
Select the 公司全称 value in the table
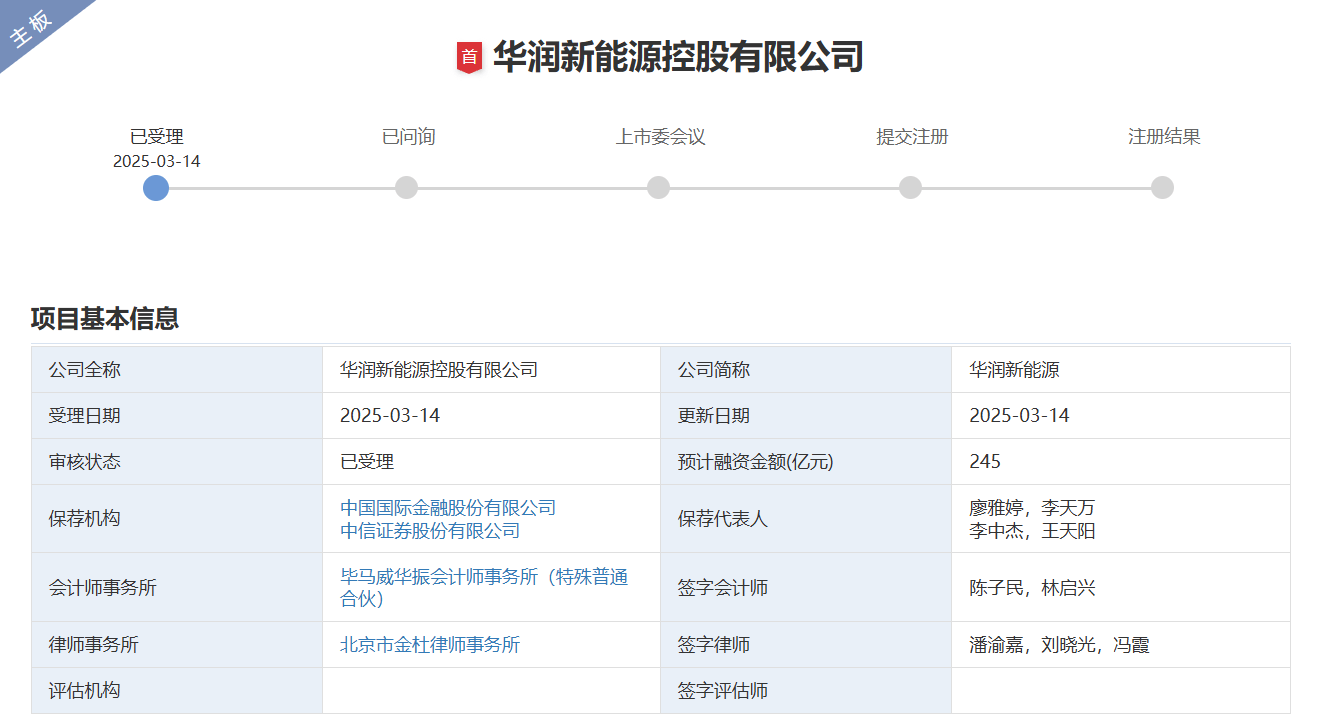[439, 370]
